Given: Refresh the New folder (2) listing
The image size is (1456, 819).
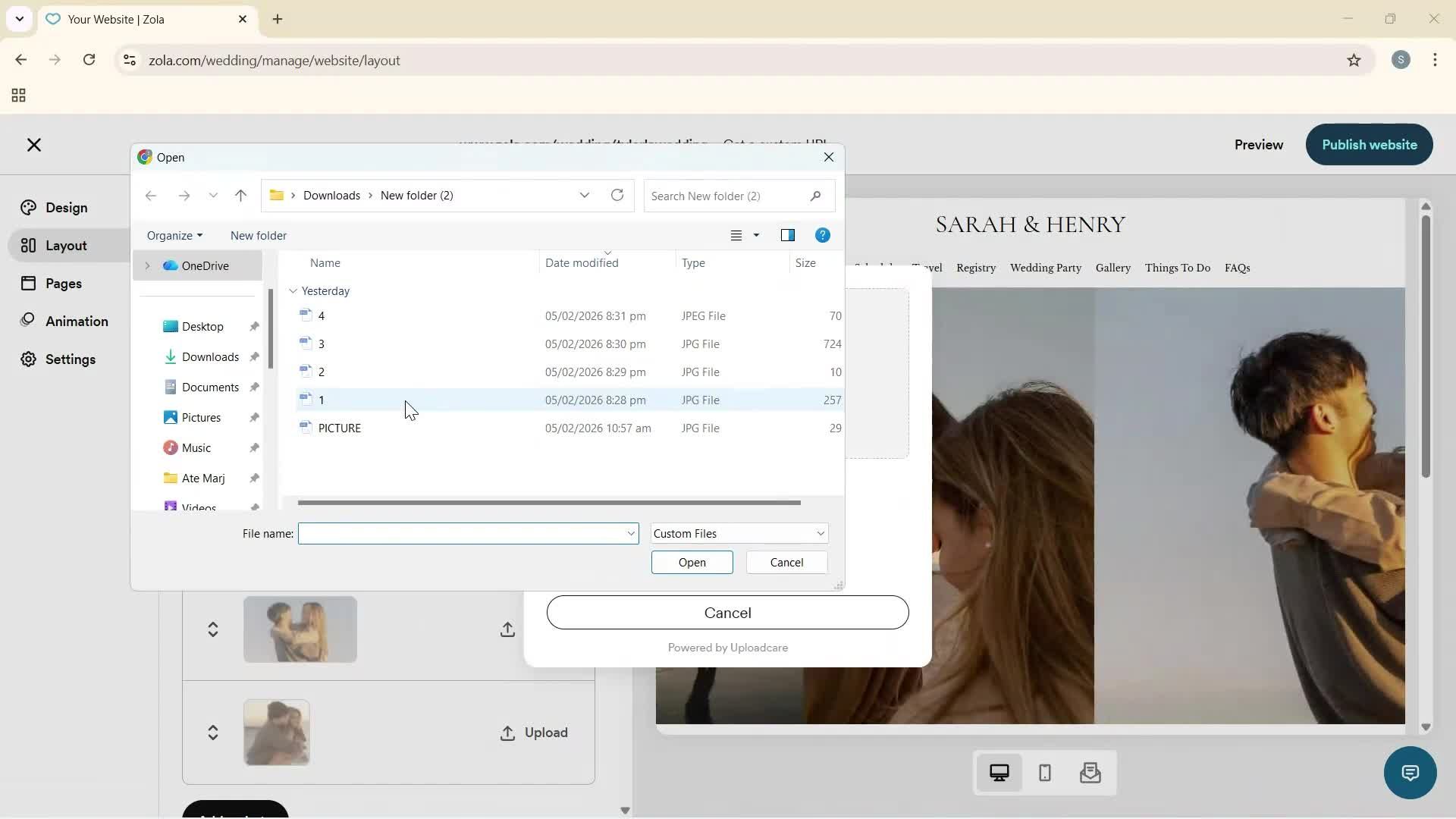Looking at the screenshot, I should tap(617, 195).
